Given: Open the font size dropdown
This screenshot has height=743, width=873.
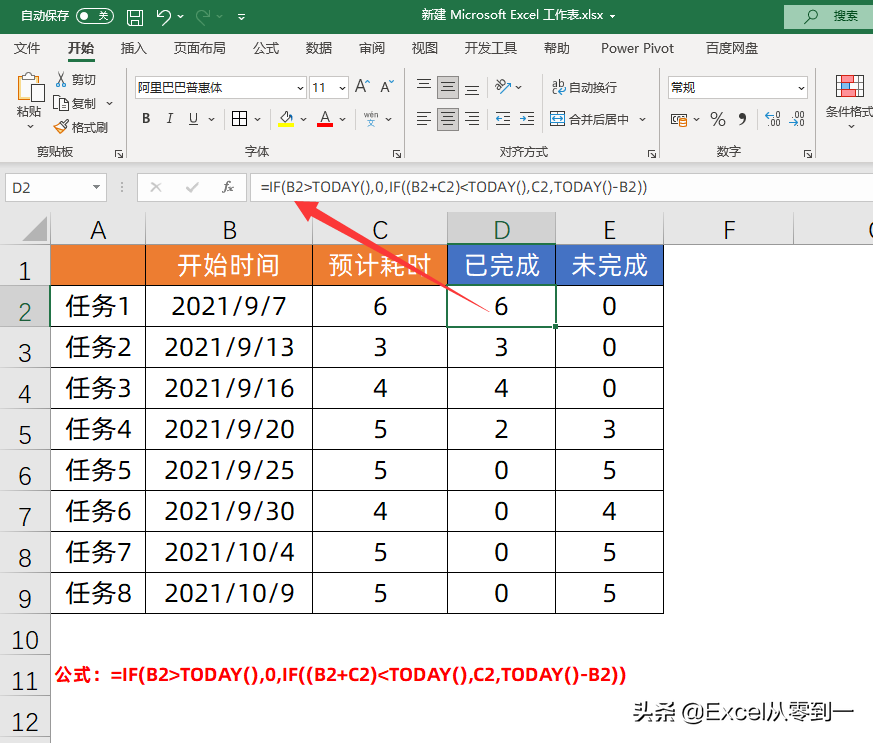Looking at the screenshot, I should 342,88.
